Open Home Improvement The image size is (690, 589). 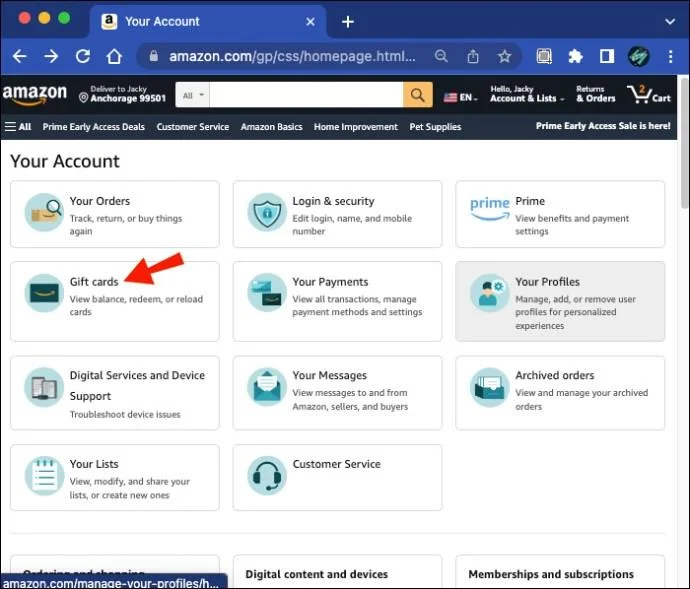point(356,127)
